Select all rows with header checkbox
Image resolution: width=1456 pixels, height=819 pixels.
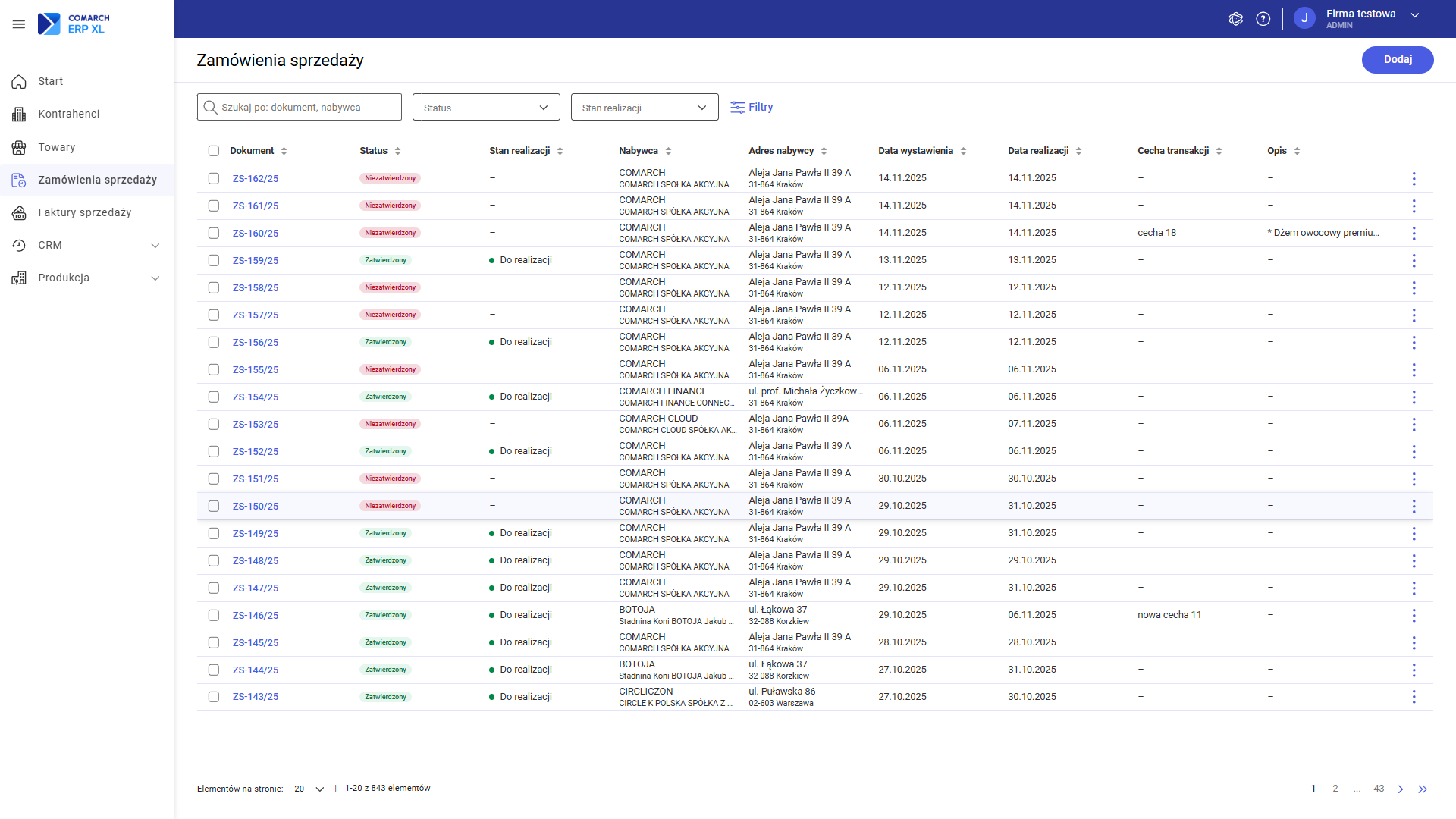(214, 151)
